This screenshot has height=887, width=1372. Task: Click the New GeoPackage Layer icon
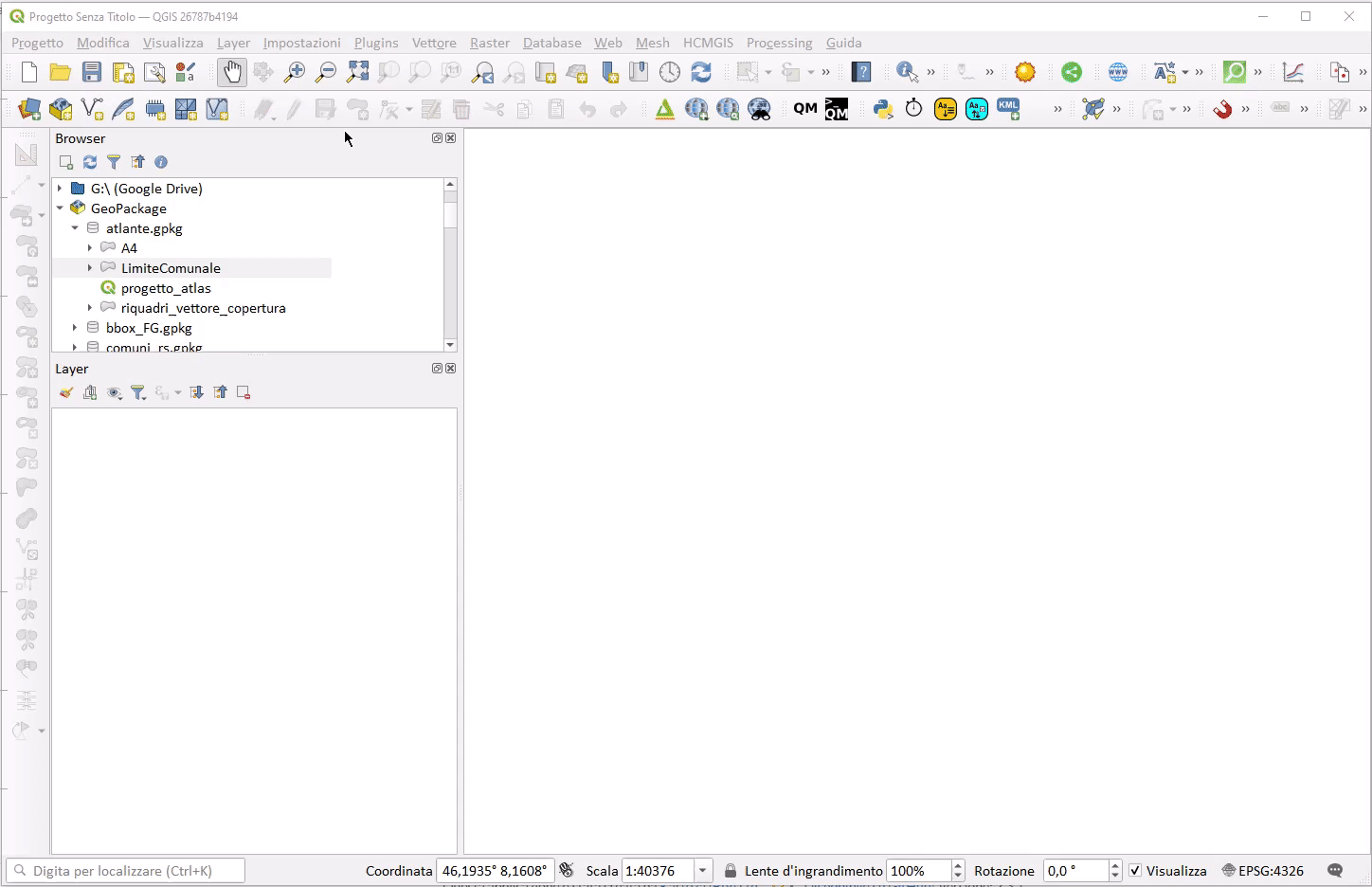[x=61, y=109]
